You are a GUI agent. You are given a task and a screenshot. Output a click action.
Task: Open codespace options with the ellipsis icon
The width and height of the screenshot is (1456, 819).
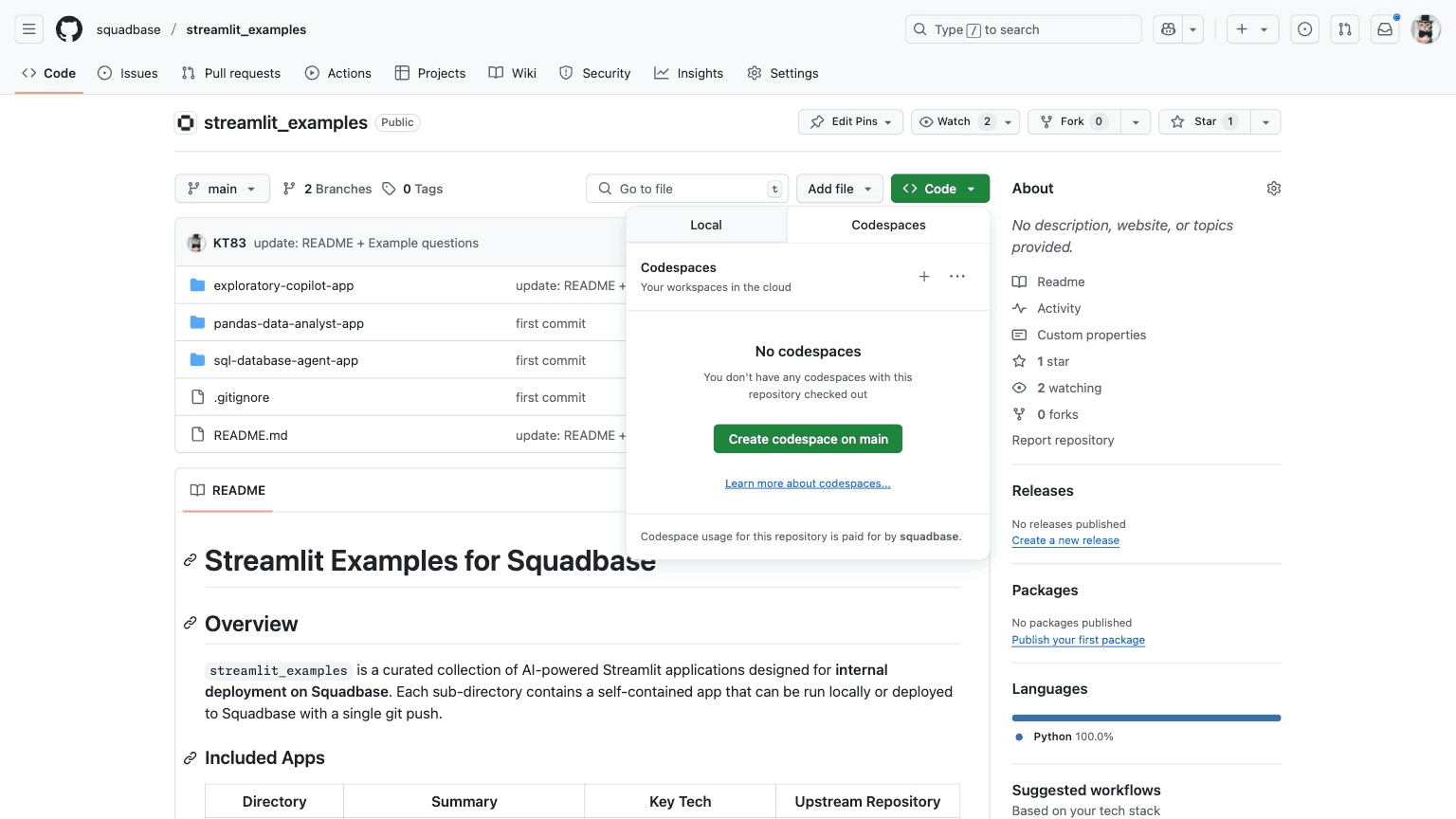tap(956, 277)
